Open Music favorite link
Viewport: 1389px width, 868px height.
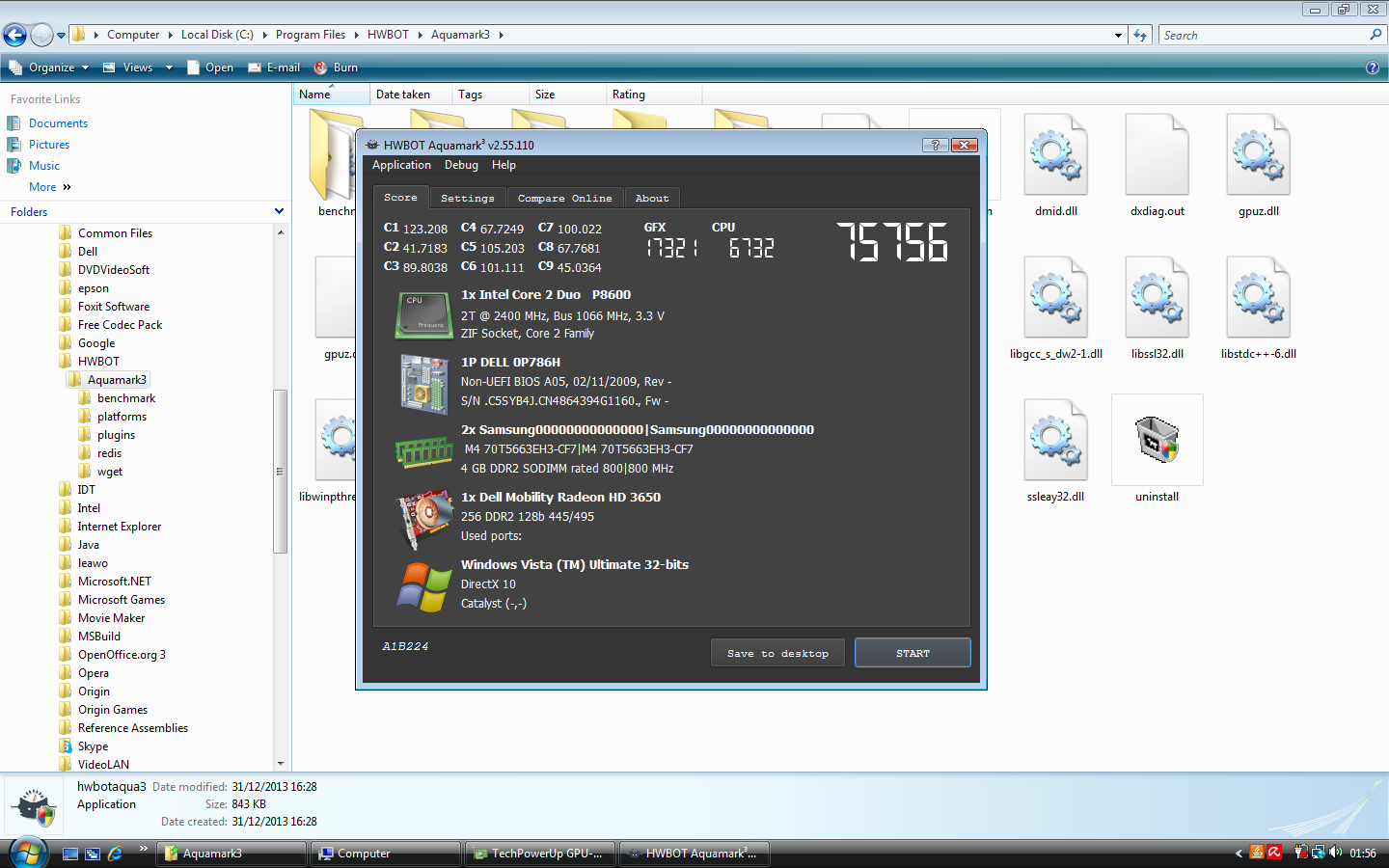44,166
